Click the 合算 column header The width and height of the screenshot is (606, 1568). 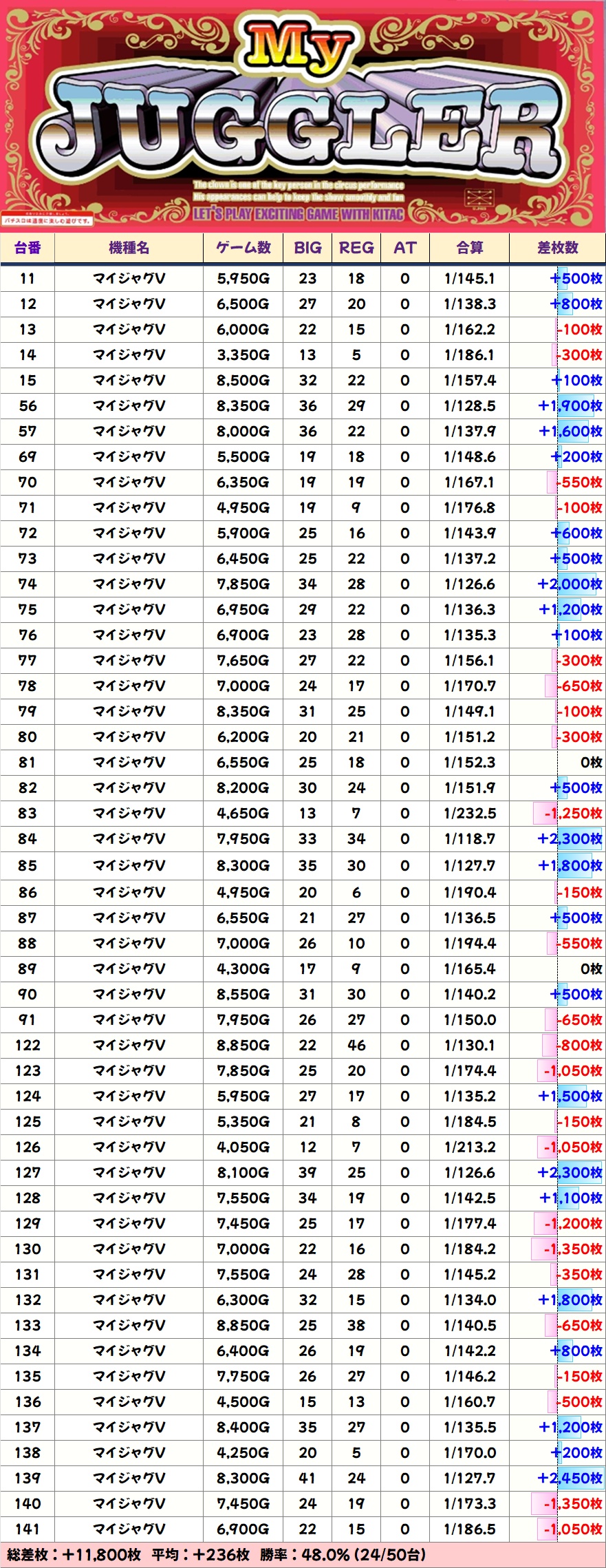pyautogui.click(x=469, y=248)
